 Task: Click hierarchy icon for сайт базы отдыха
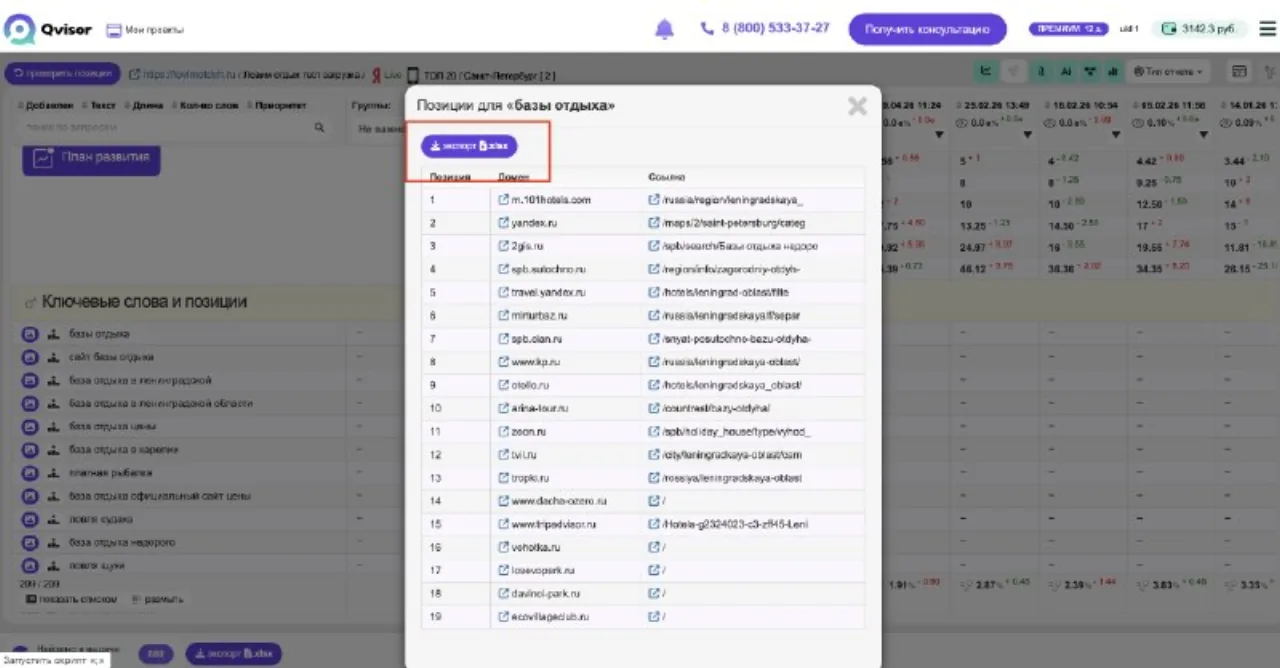[x=54, y=357]
